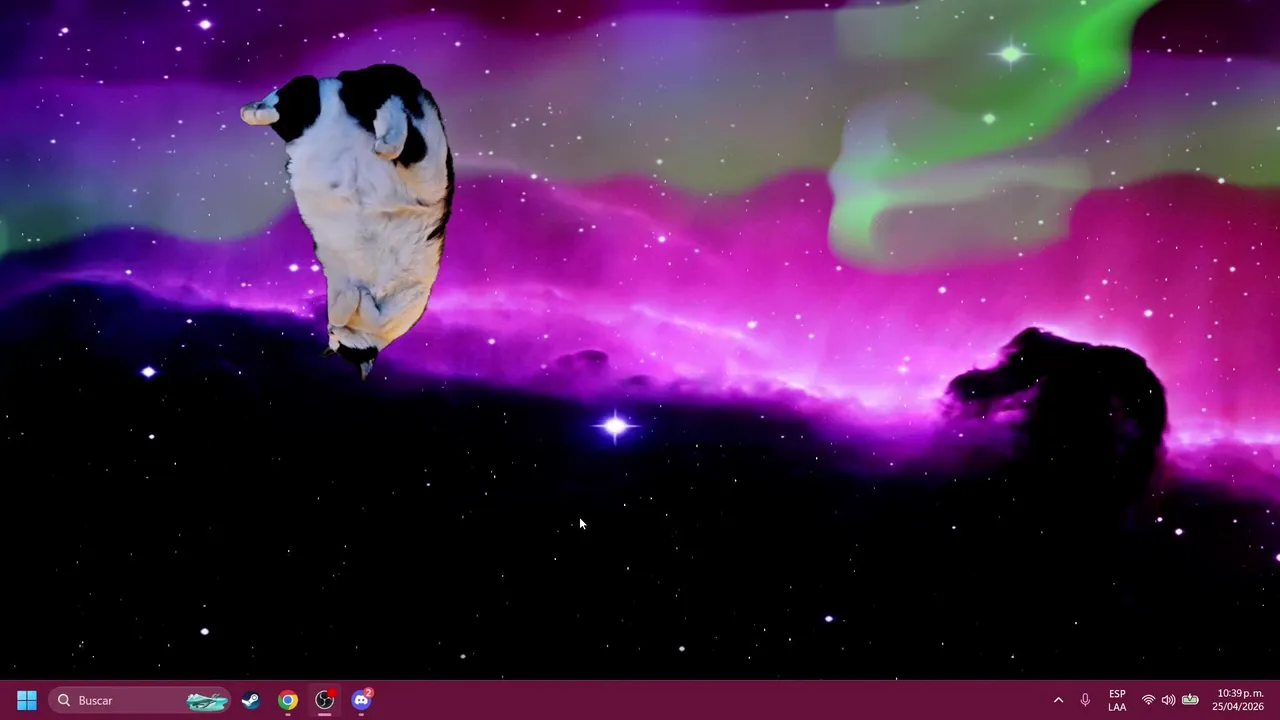This screenshot has width=1280, height=720.
Task: Open Discord from the taskbar
Action: [362, 700]
